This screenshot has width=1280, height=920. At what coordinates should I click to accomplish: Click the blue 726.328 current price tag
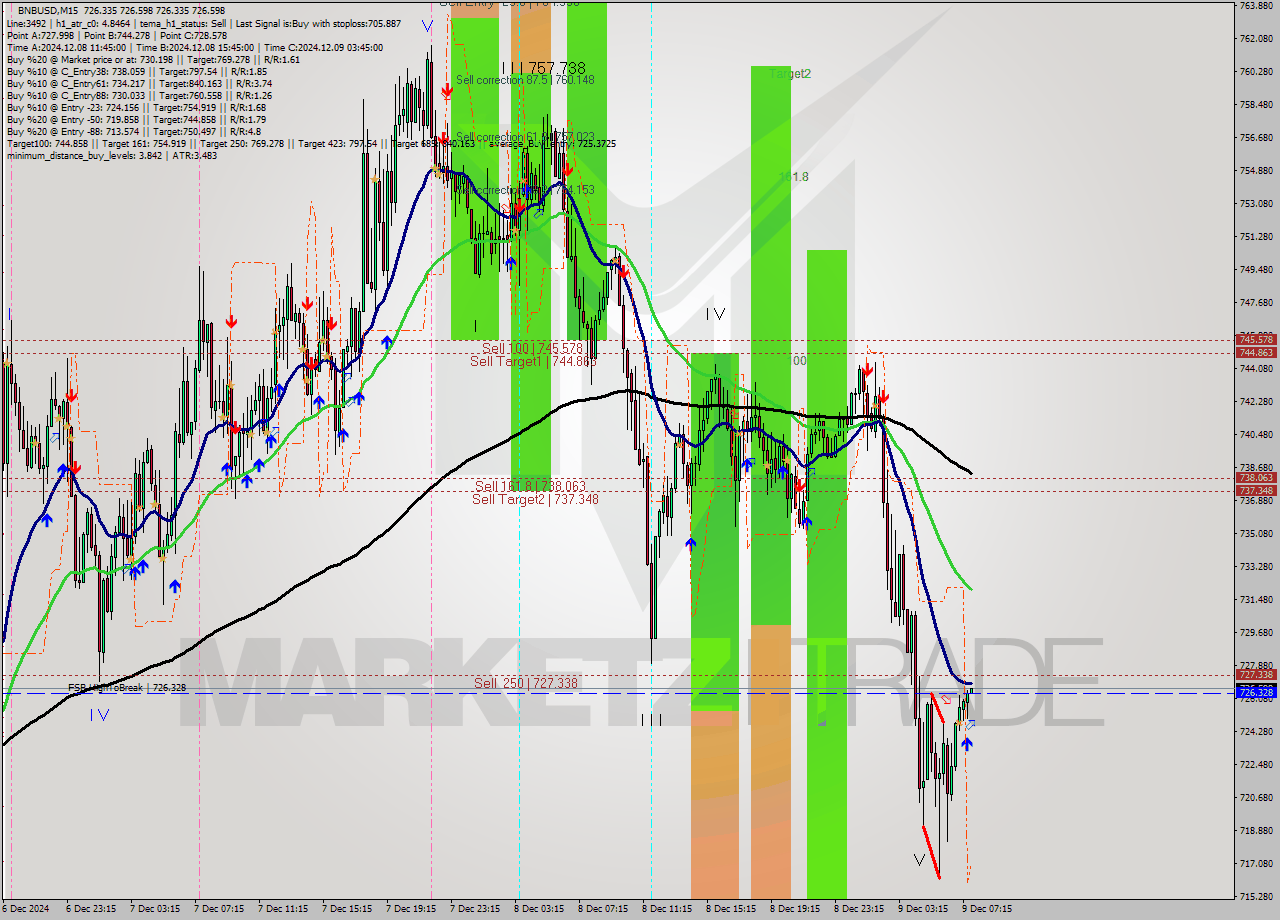(1255, 692)
